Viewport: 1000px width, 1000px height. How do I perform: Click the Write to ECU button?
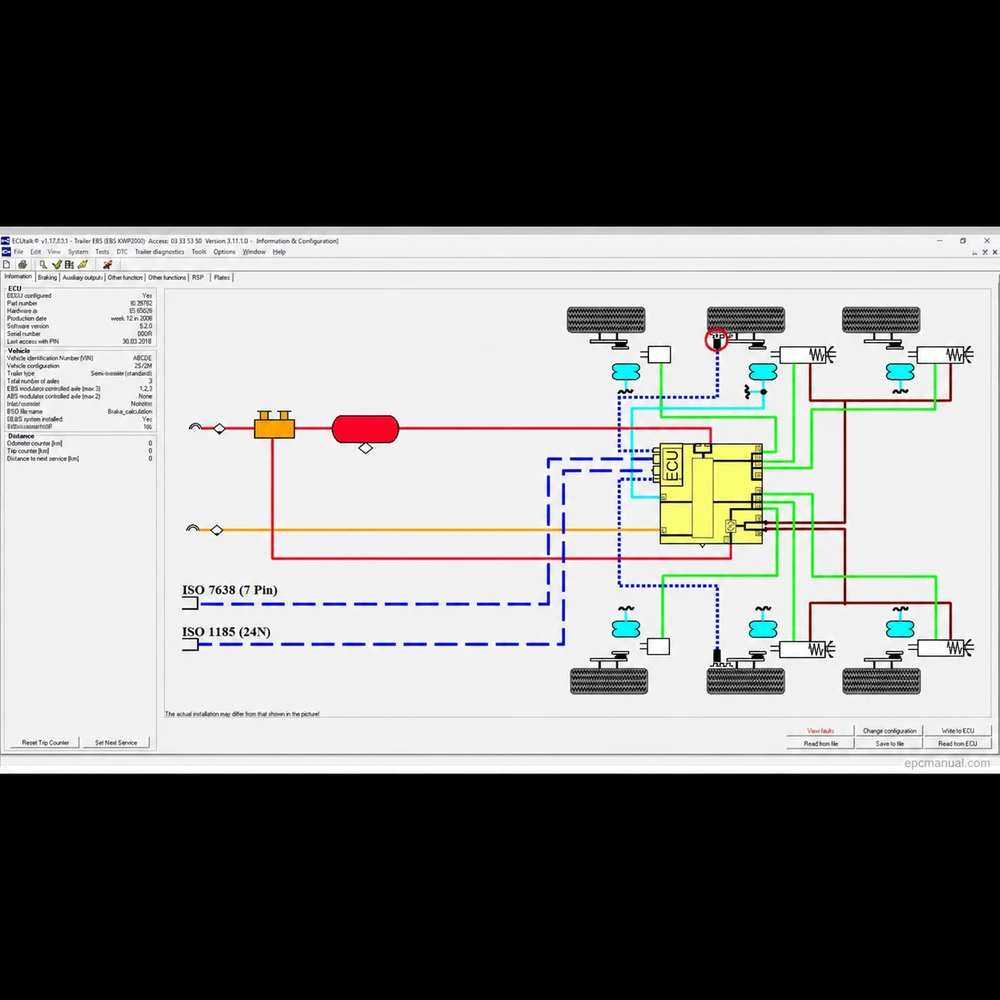(x=958, y=731)
